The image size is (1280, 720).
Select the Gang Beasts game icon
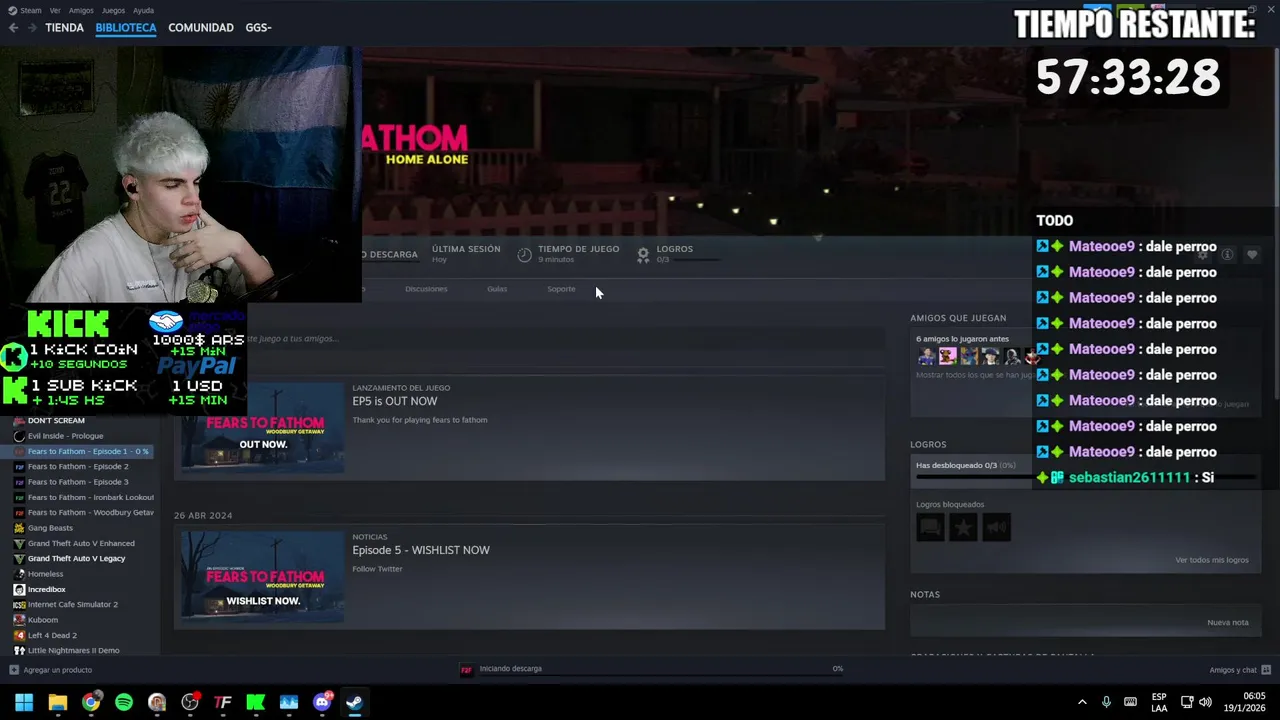[x=19, y=528]
